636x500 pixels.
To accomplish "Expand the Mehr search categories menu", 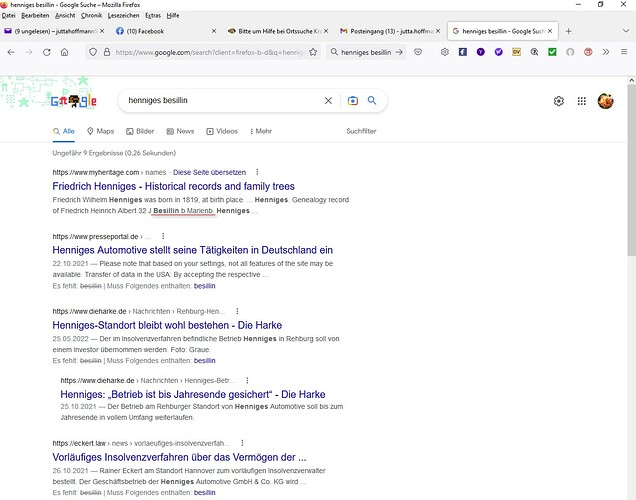I will [261, 131].
